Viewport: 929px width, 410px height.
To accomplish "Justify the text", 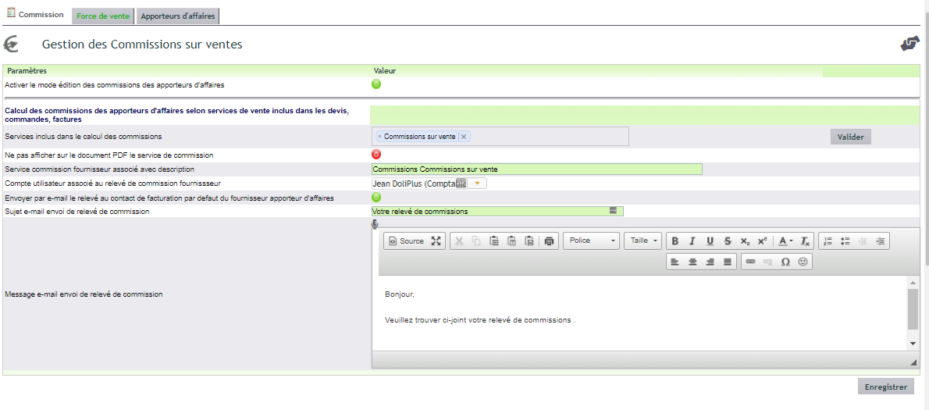I will 728,261.
